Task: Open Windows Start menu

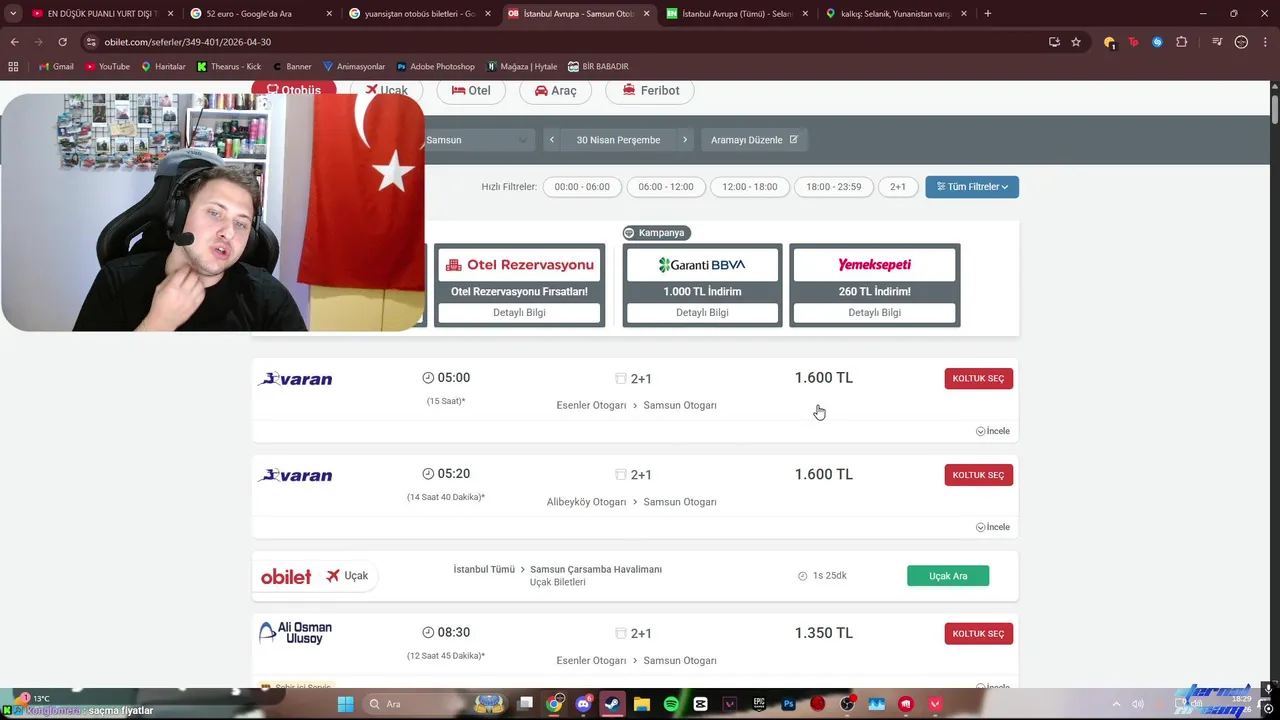Action: coord(345,704)
